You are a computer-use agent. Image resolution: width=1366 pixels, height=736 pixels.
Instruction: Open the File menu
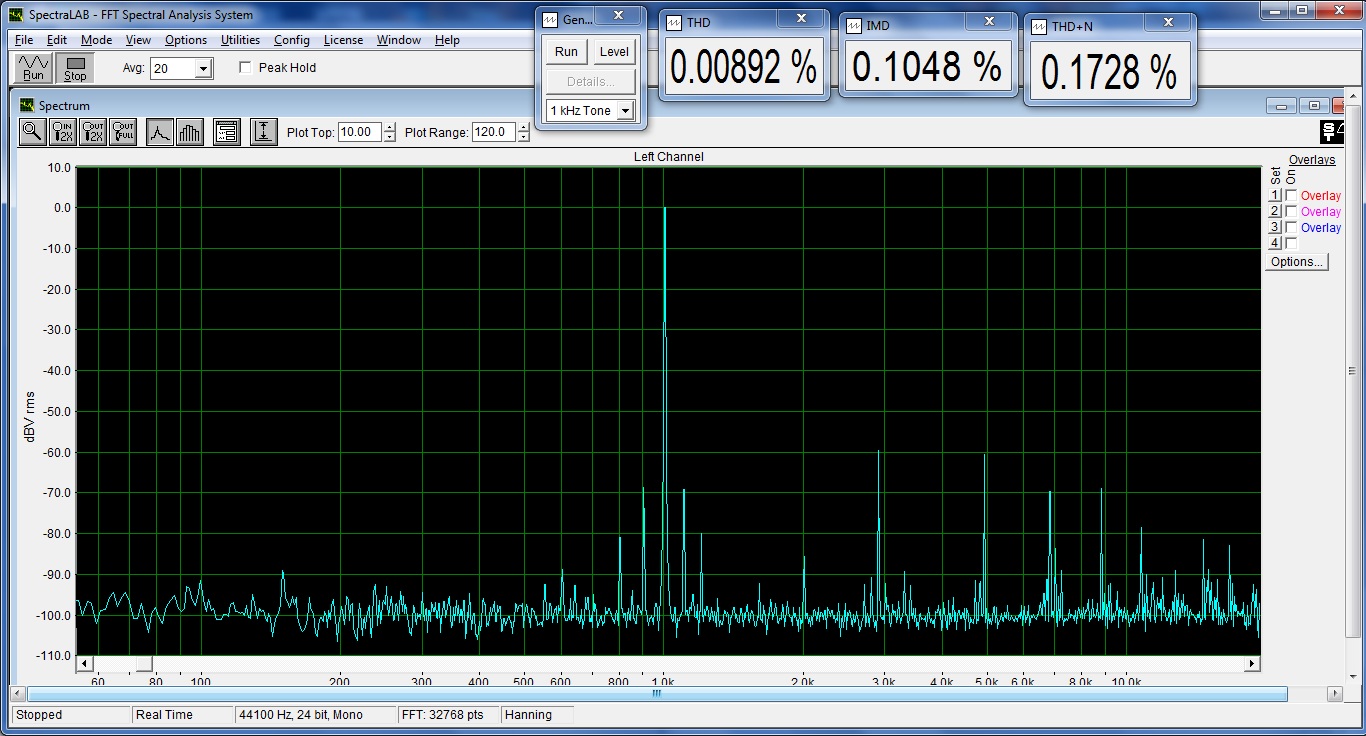[x=24, y=40]
